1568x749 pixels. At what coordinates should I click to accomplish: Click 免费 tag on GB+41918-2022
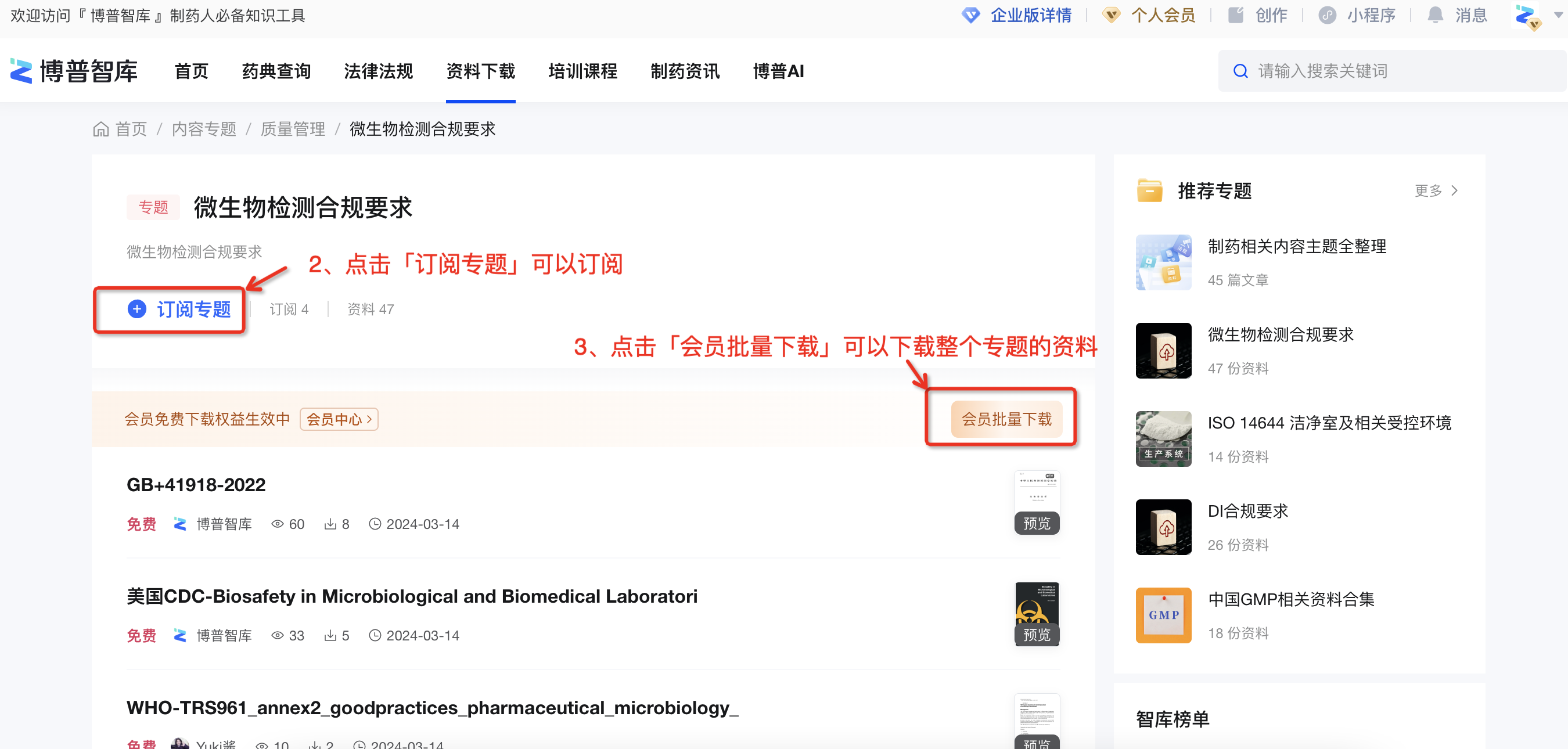coord(141,524)
